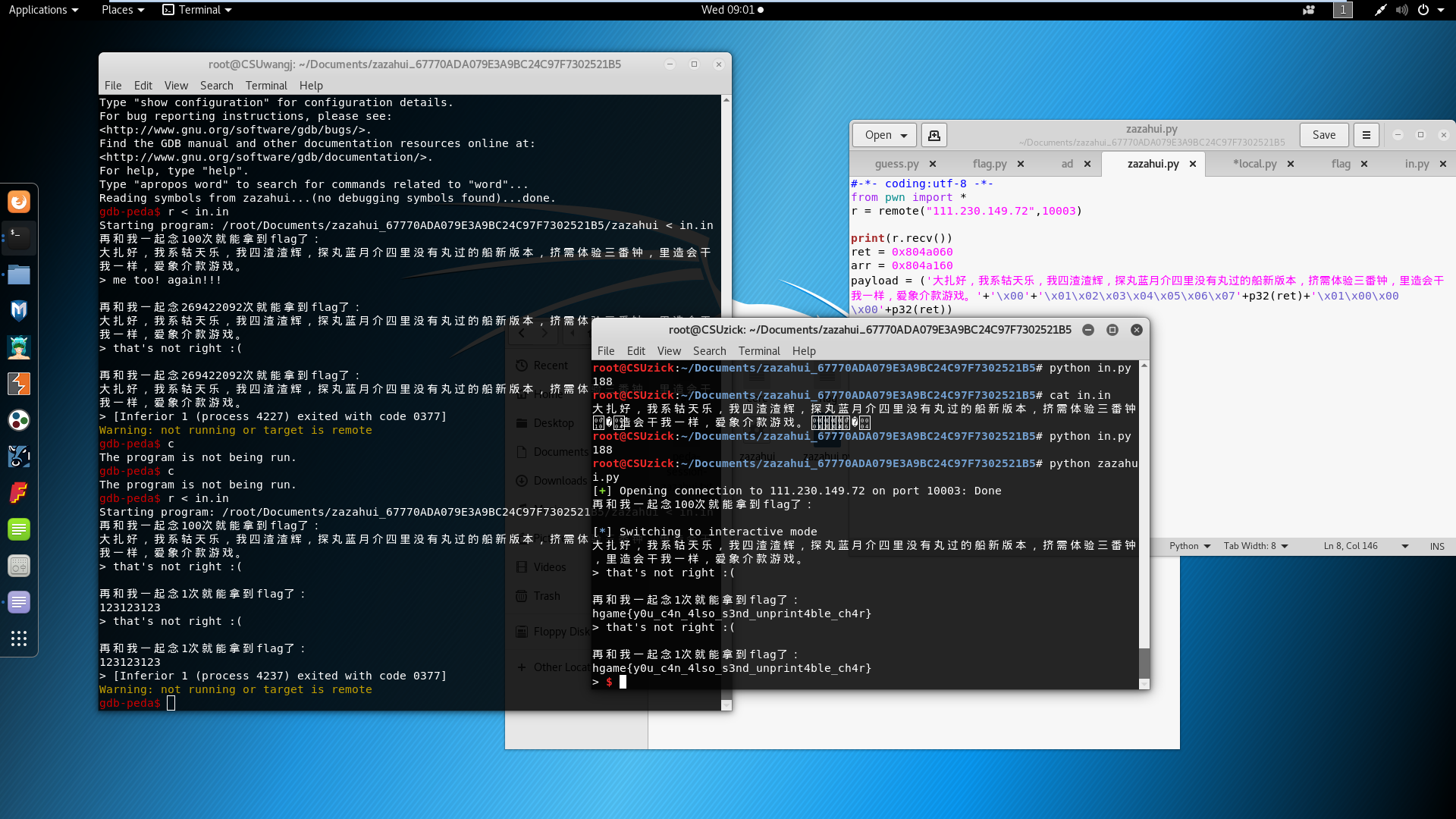
Task: Switch to the guess.py tab
Action: tap(896, 164)
